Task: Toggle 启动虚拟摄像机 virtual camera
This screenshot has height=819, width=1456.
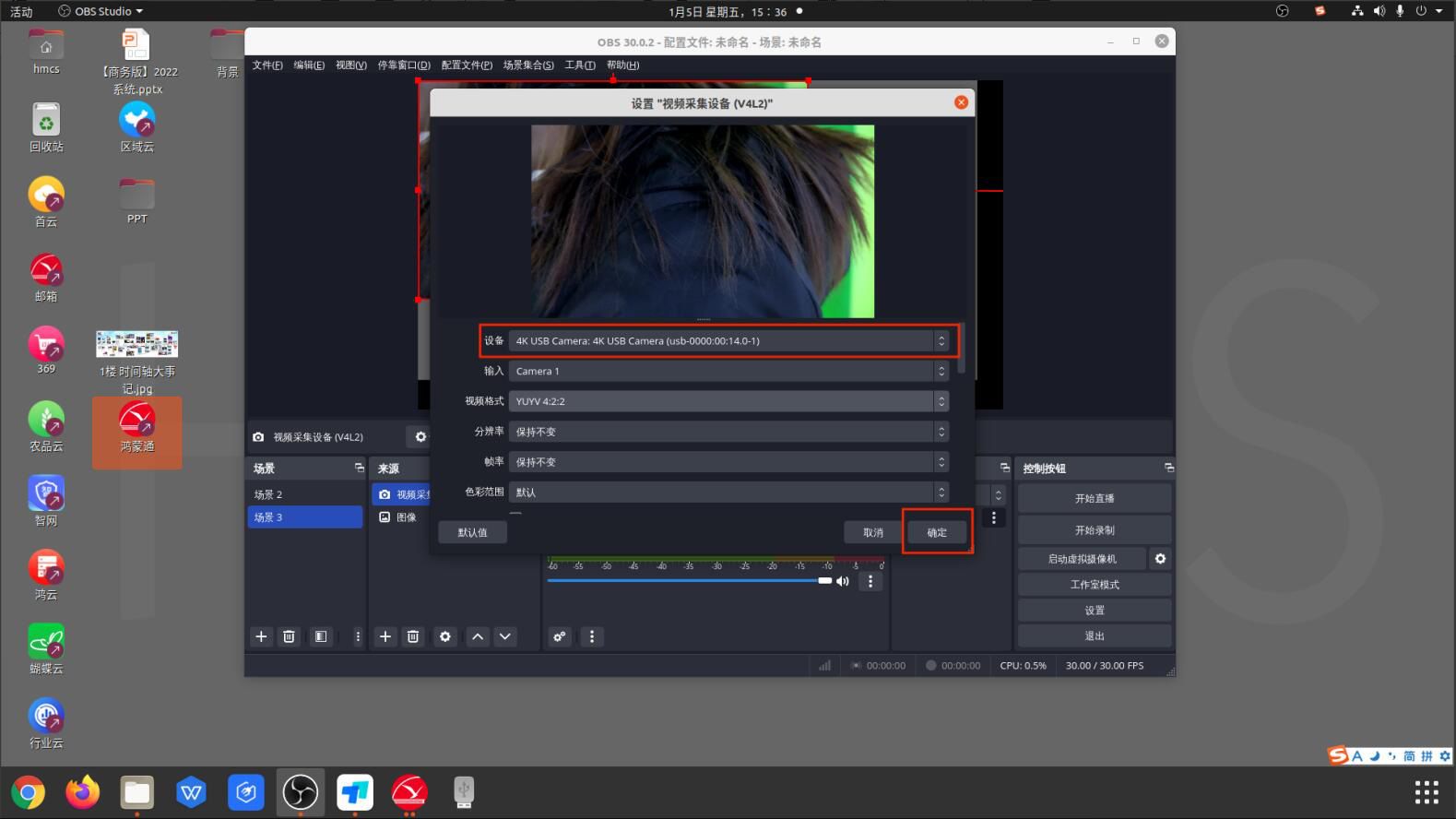Action: click(x=1082, y=559)
